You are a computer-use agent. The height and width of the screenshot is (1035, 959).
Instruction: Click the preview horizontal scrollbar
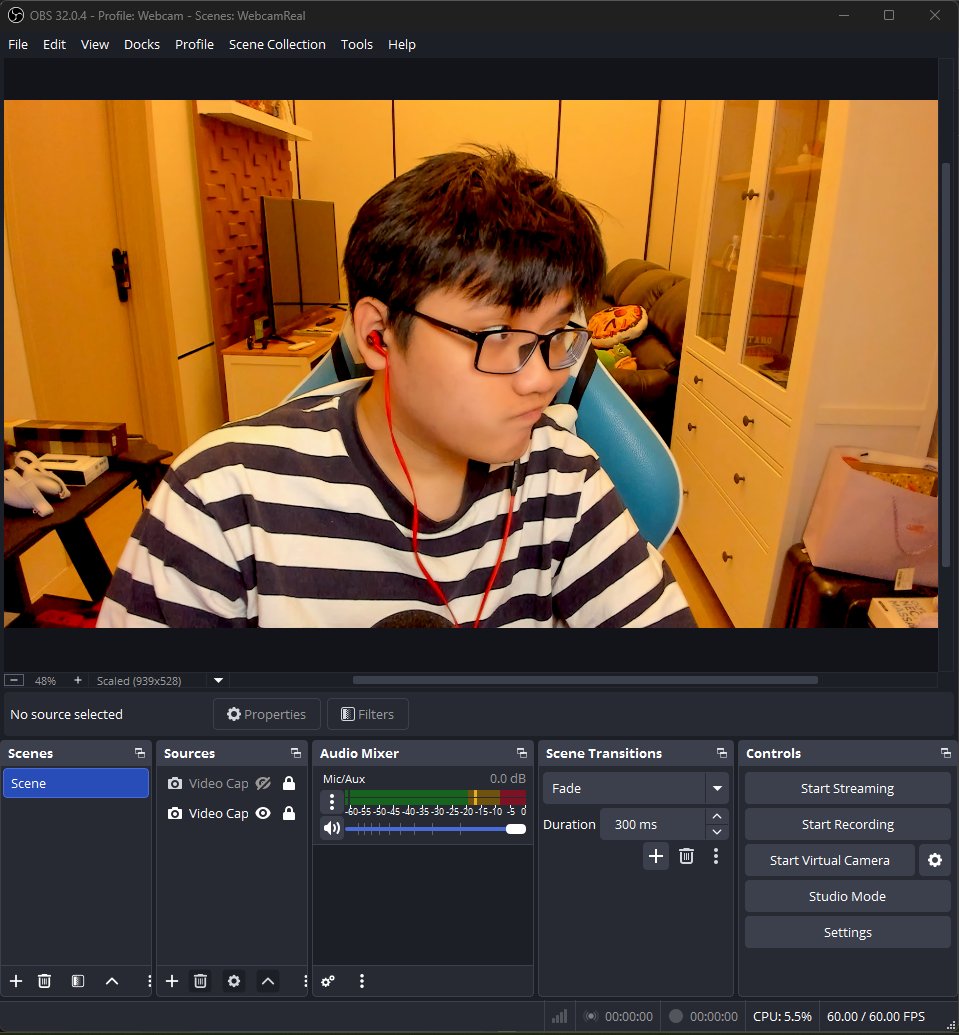[x=585, y=680]
